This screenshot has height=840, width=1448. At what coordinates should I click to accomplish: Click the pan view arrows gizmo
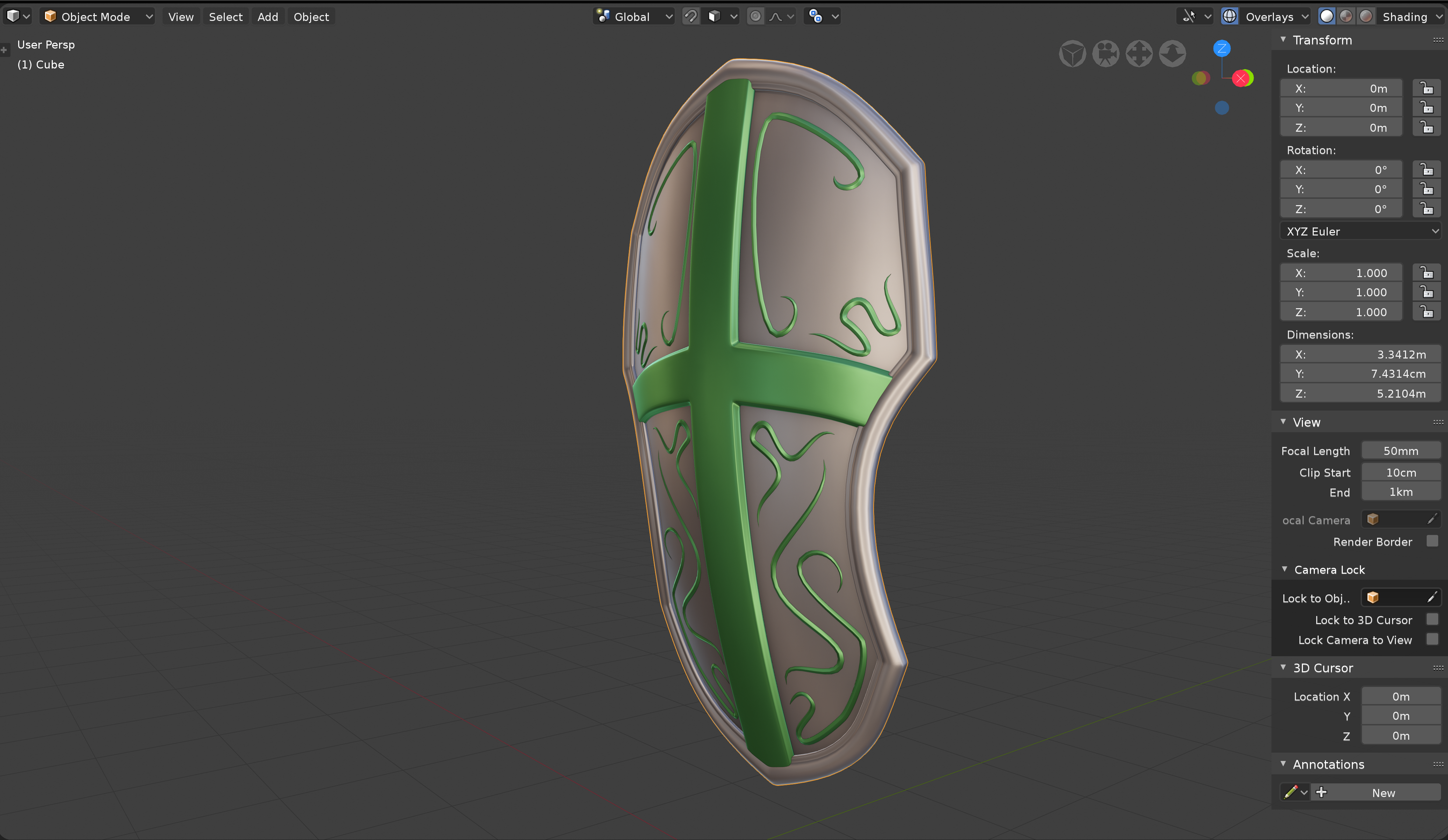1139,55
